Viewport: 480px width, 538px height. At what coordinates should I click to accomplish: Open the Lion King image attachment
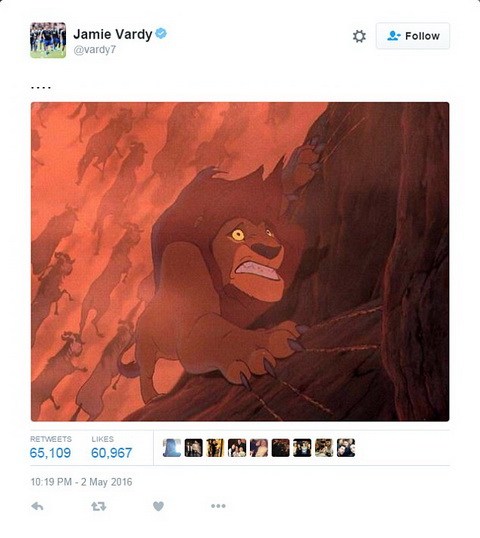point(240,261)
